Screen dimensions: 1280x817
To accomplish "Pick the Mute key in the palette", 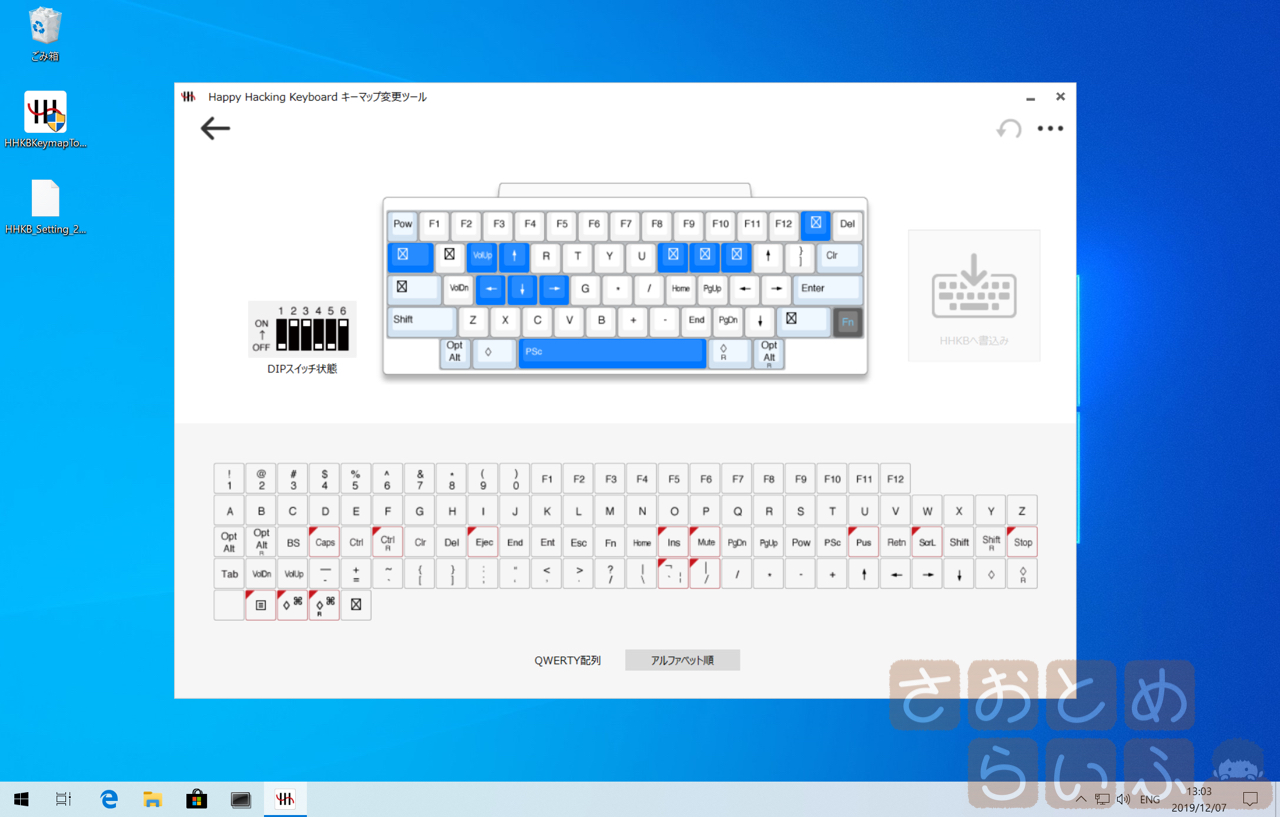I will [705, 542].
